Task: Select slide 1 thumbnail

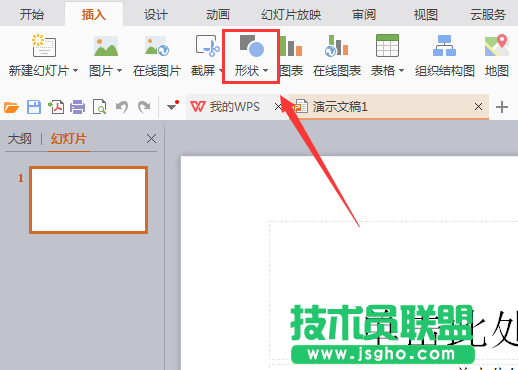Action: (x=88, y=200)
